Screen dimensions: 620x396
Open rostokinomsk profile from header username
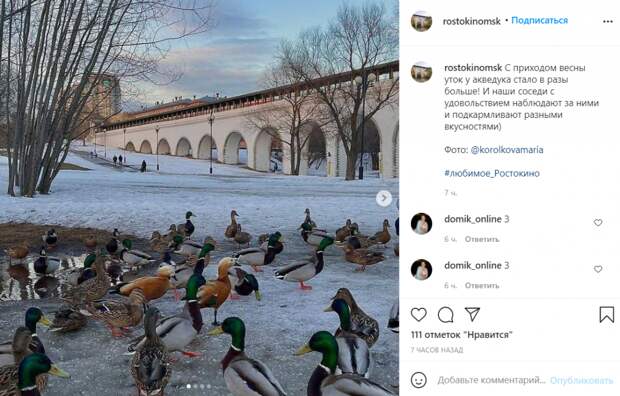coord(471,21)
